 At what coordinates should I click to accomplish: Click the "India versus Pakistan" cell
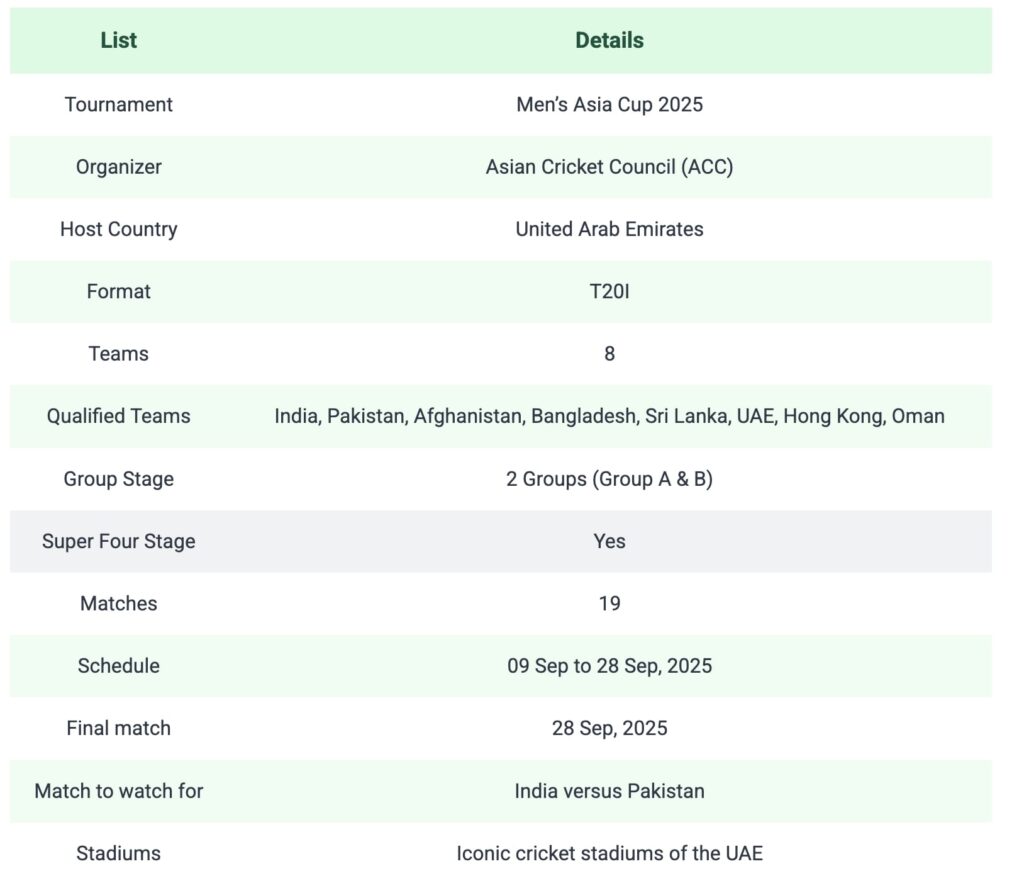[609, 791]
